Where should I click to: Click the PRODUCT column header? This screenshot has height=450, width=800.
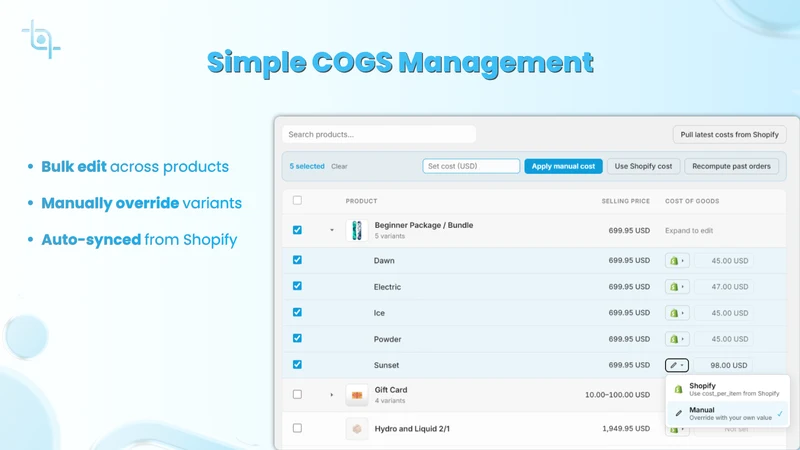[x=361, y=201]
